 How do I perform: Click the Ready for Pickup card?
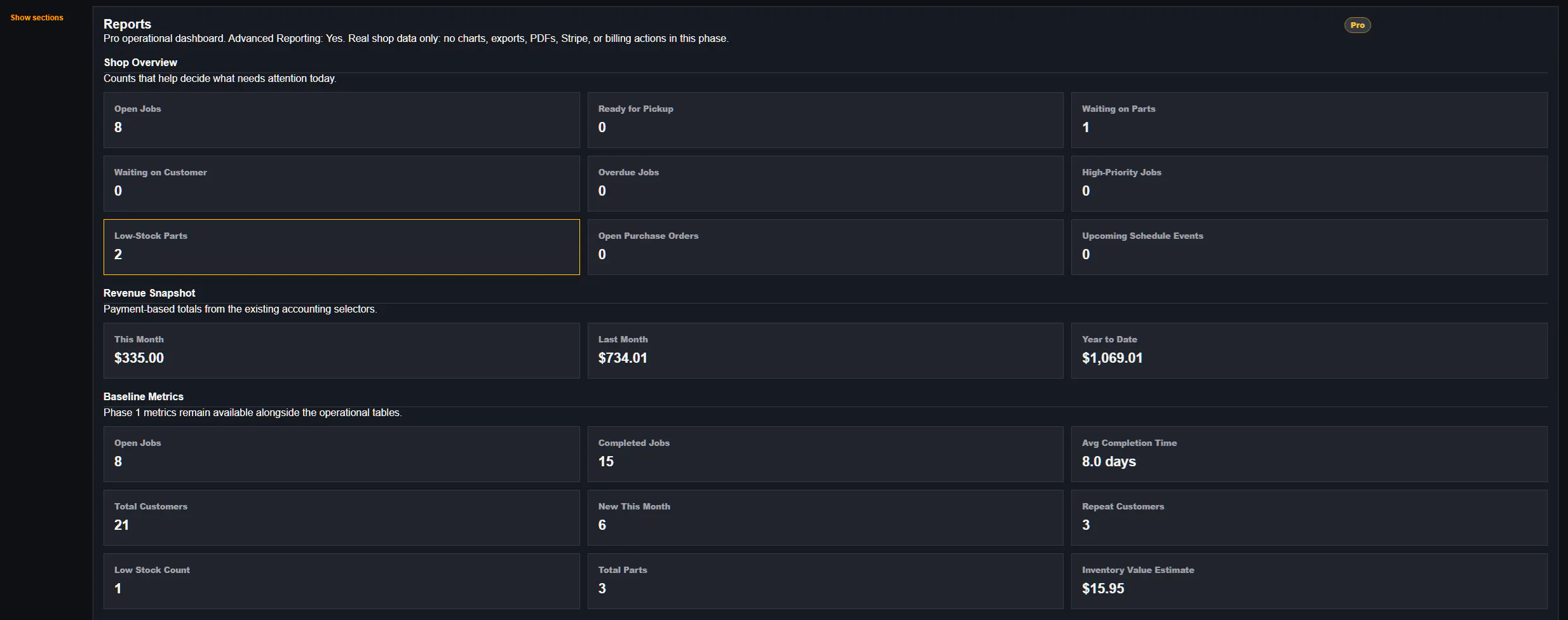click(825, 120)
